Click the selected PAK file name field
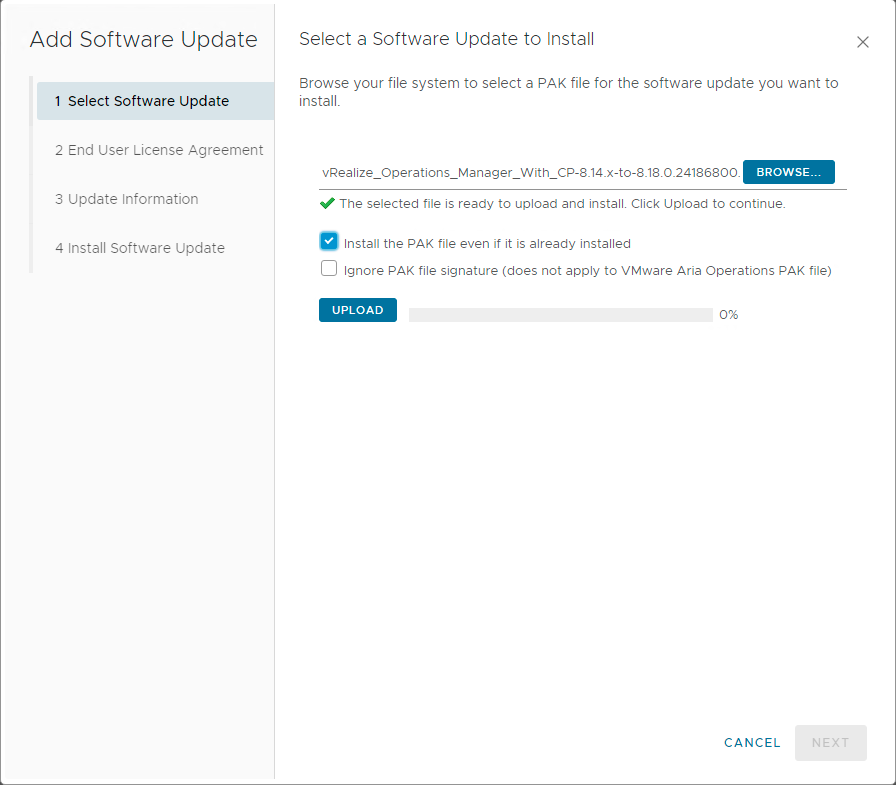 (x=531, y=173)
